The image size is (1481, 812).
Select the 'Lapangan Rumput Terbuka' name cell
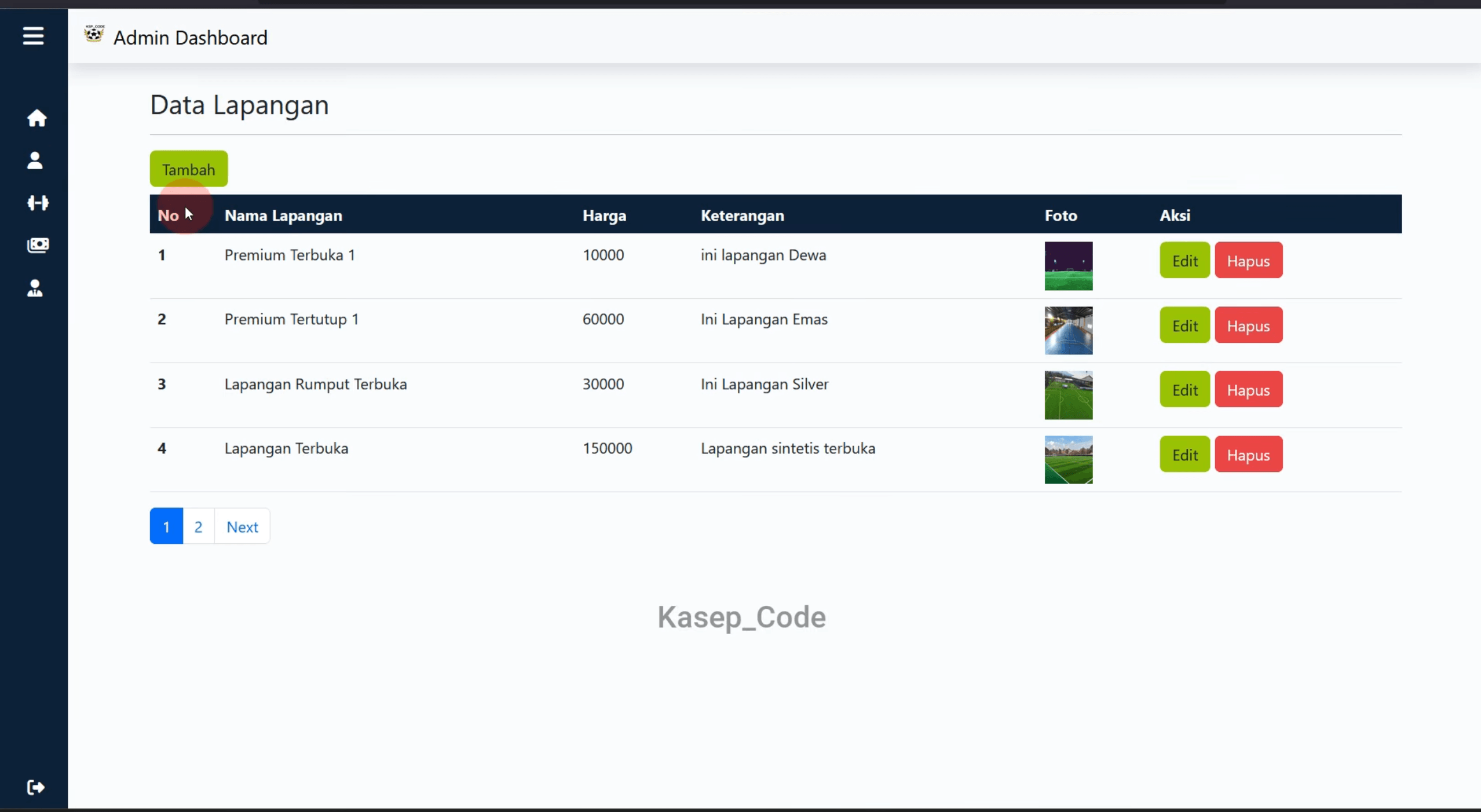click(316, 384)
